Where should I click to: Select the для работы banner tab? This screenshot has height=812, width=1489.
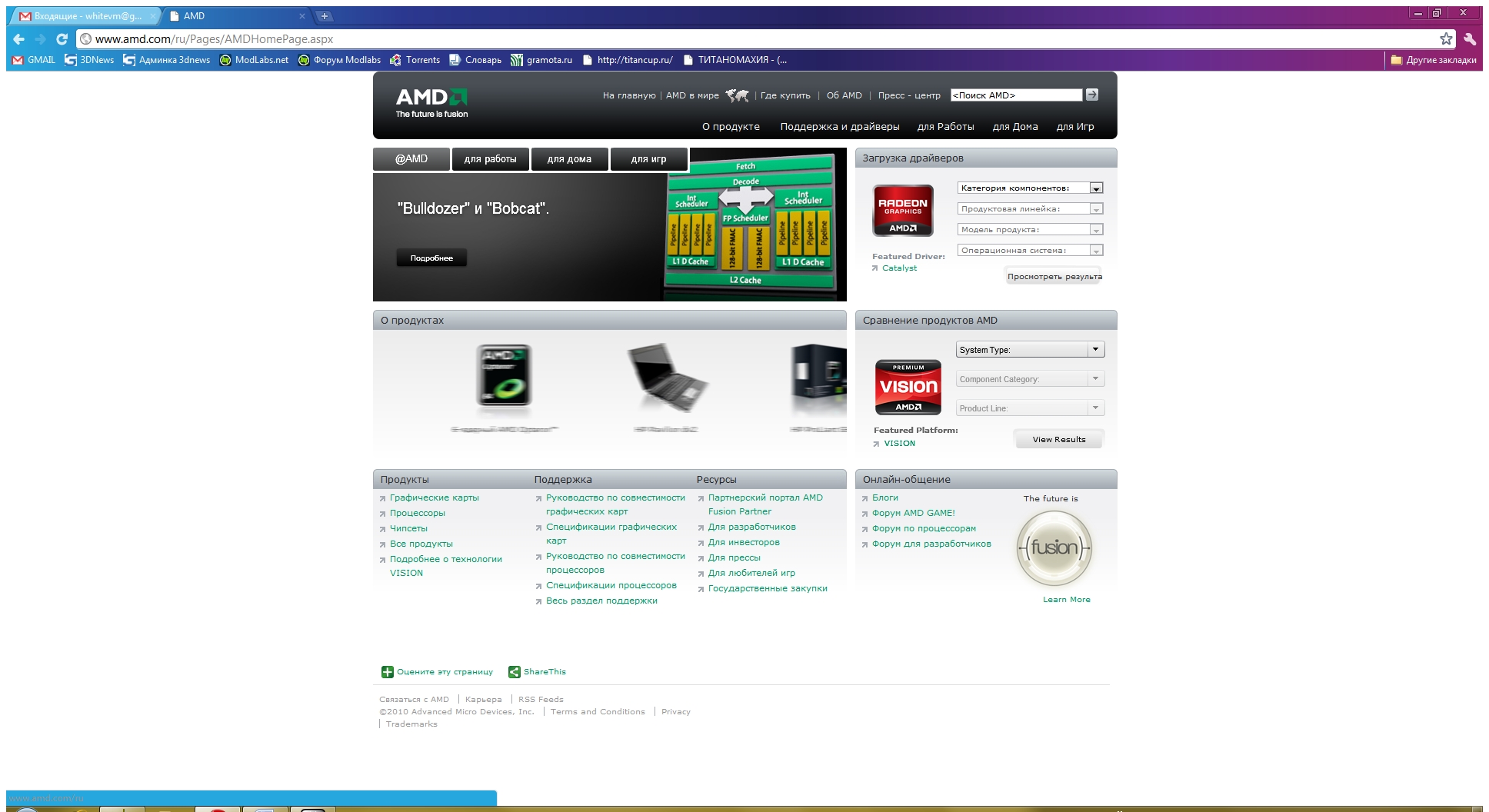click(x=491, y=159)
